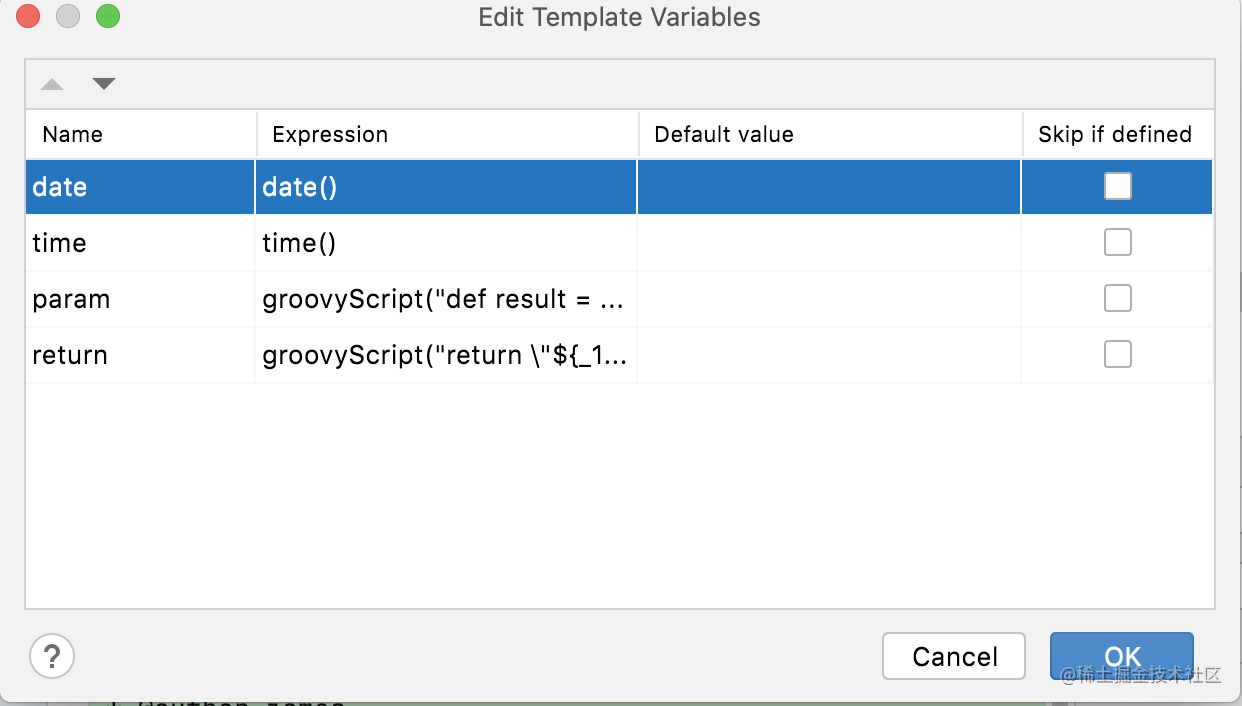Click the move down arrow icon
The width and height of the screenshot is (1242, 706).
point(104,84)
